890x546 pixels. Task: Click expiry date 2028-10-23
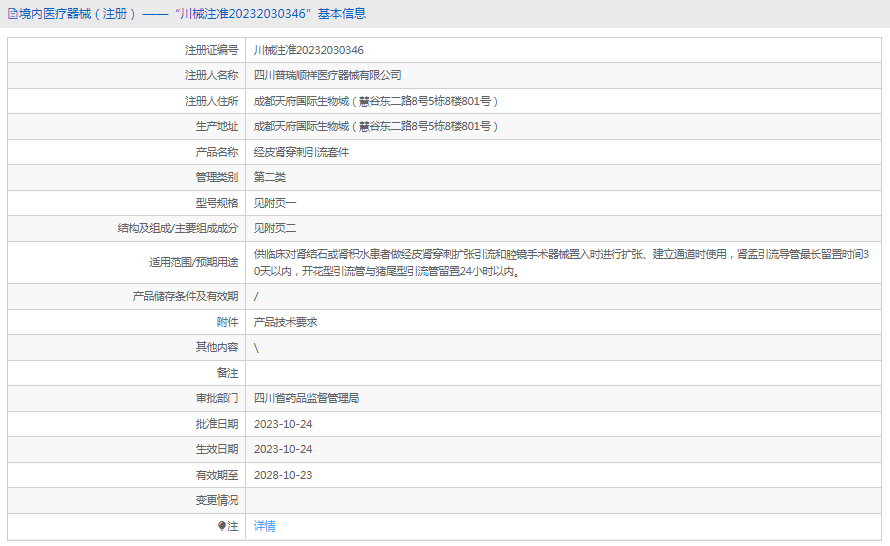coord(283,475)
